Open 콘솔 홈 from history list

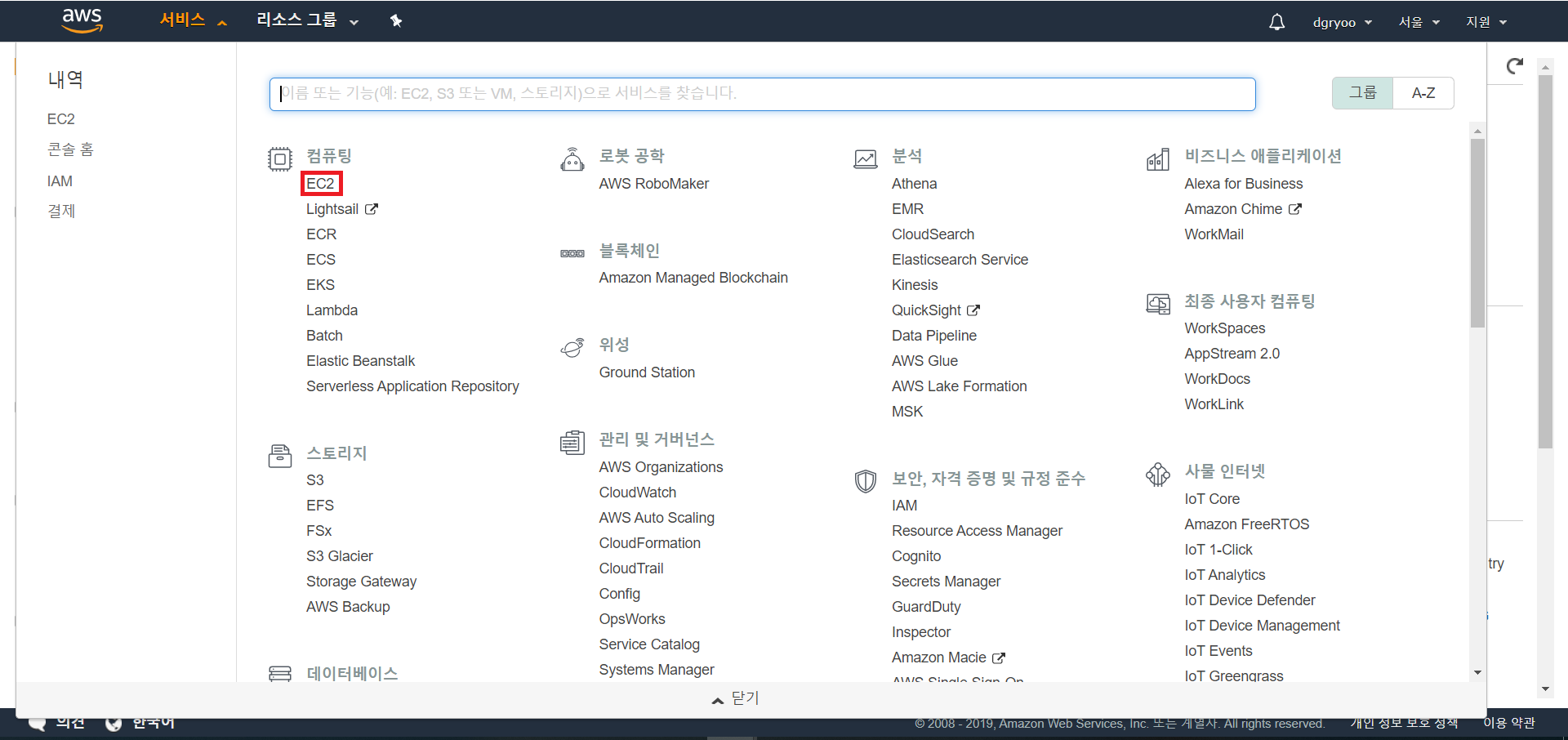pyautogui.click(x=70, y=149)
